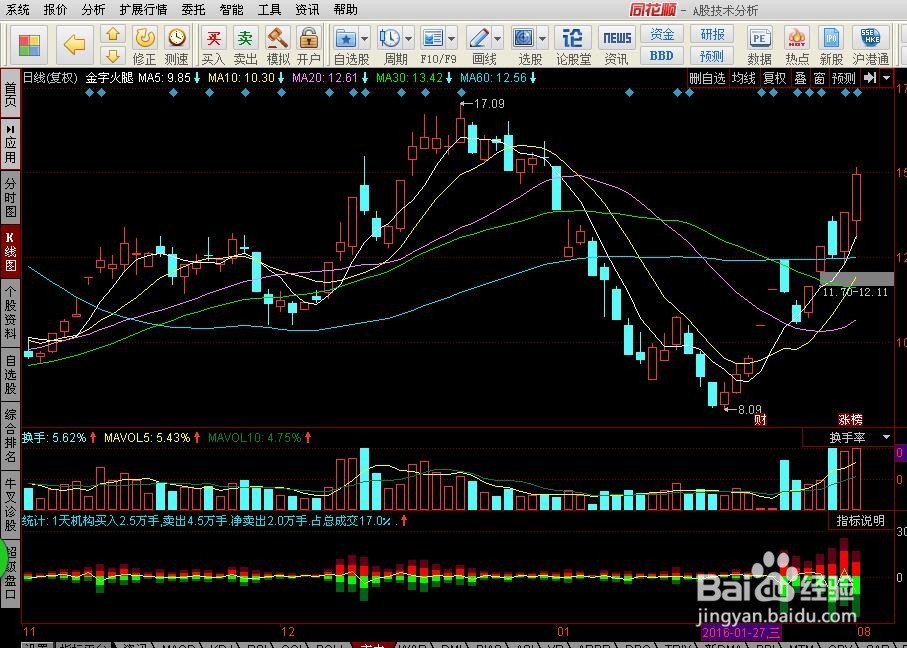Run the 测速 speed test

(176, 45)
